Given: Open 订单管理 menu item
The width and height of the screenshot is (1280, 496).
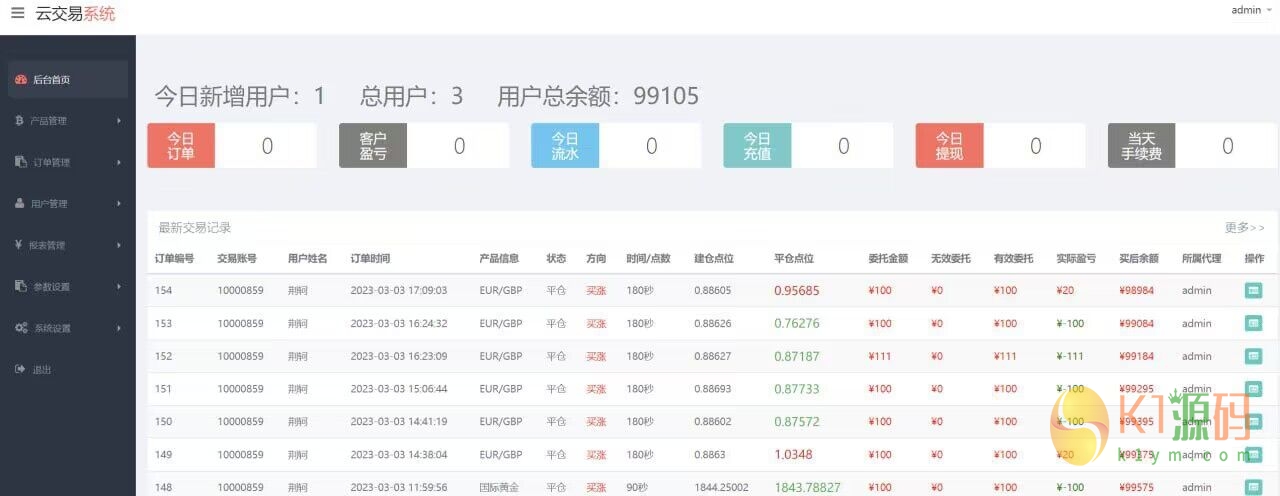Looking at the screenshot, I should tap(51, 162).
